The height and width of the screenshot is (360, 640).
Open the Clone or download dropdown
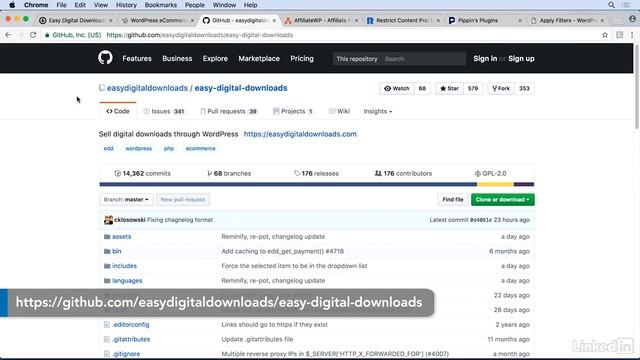(502, 200)
